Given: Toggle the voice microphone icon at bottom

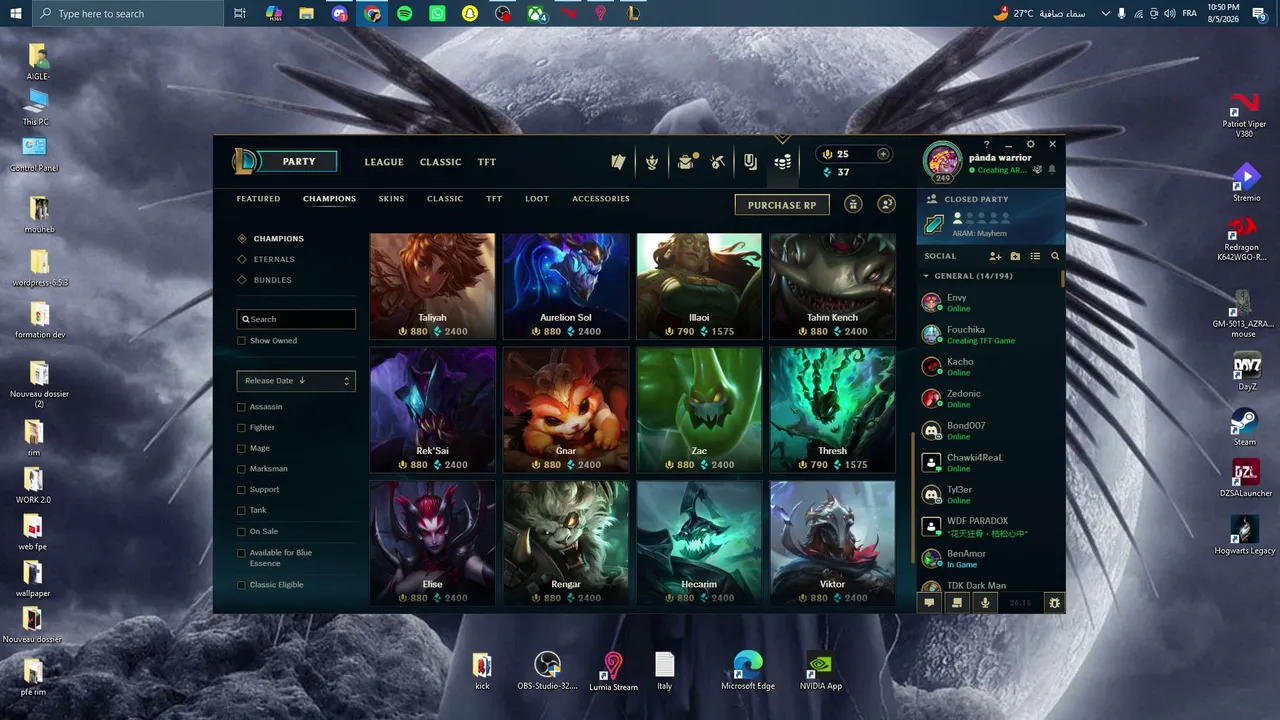Looking at the screenshot, I should point(985,603).
